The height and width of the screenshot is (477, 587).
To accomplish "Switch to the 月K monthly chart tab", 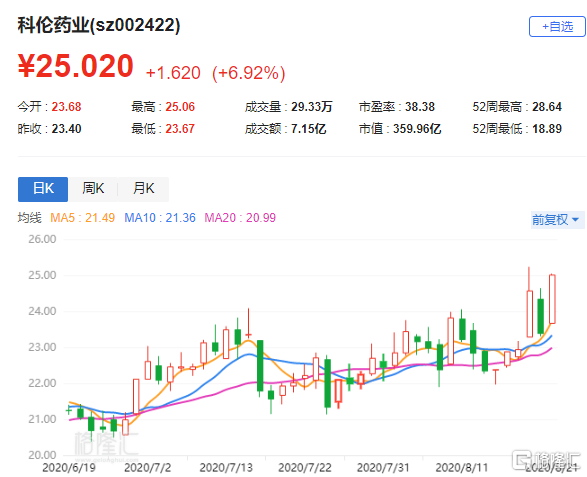I will 144,189.
